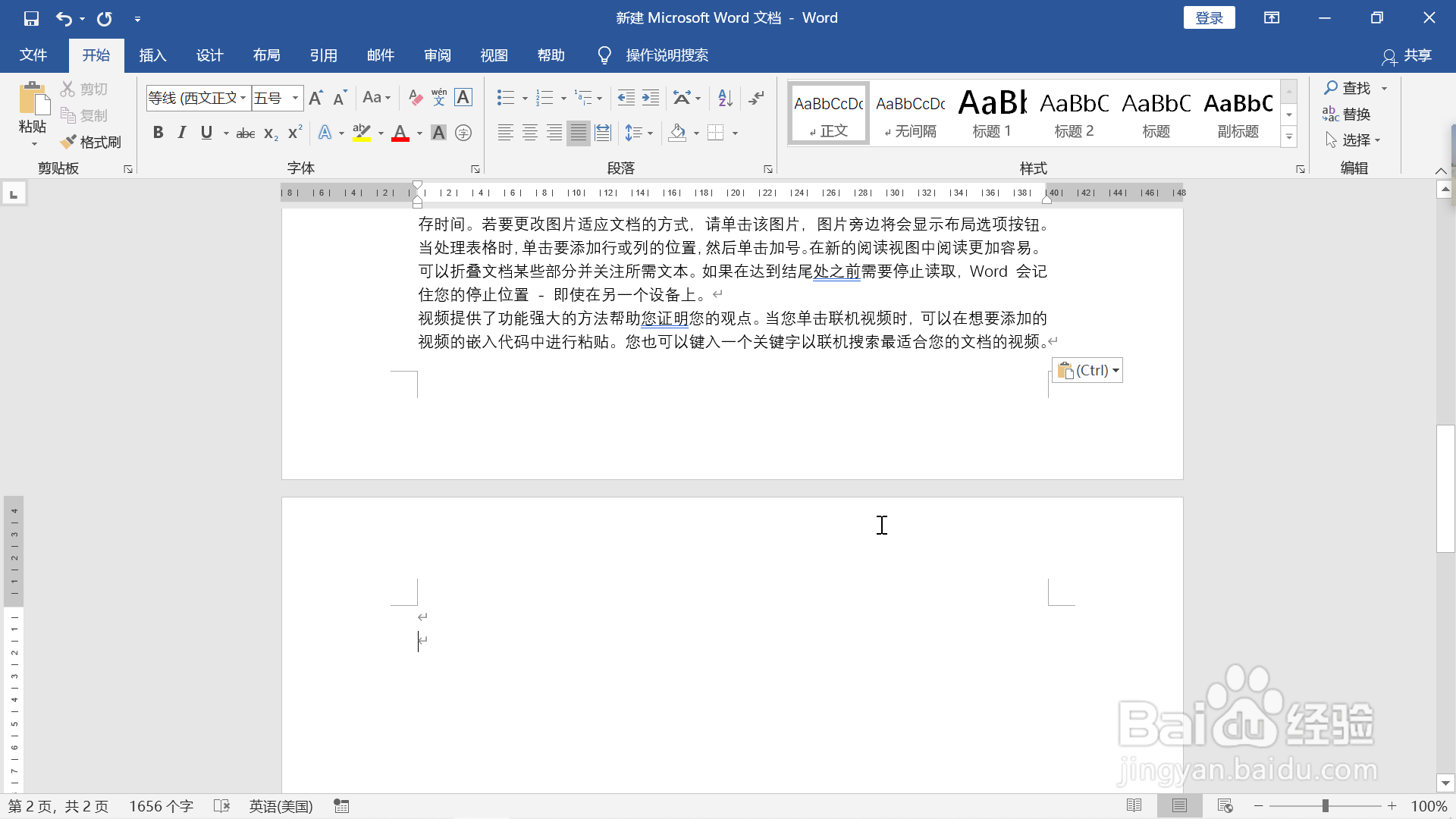This screenshot has height=819, width=1456.
Task: Click the Clear All Formatting eraser icon
Action: click(x=415, y=97)
